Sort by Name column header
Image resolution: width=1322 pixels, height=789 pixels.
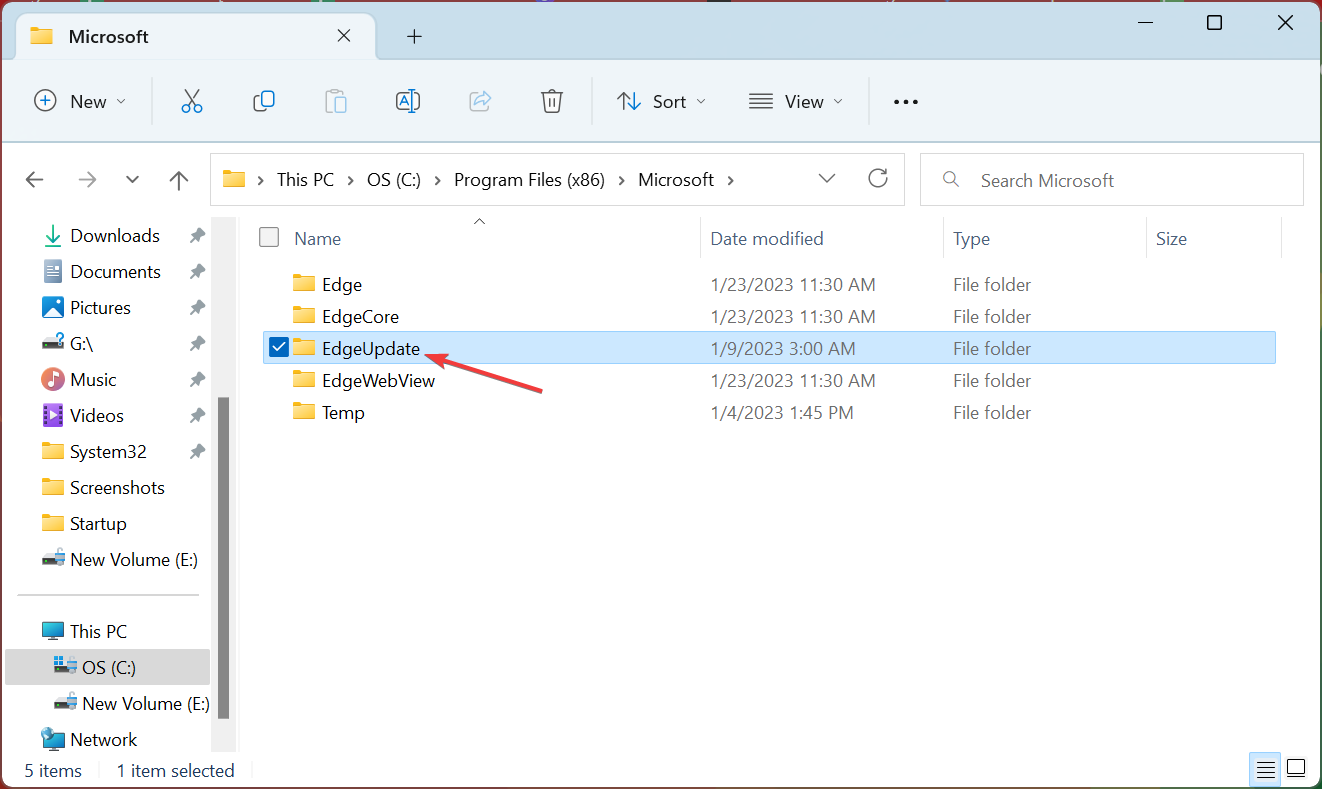(x=317, y=239)
